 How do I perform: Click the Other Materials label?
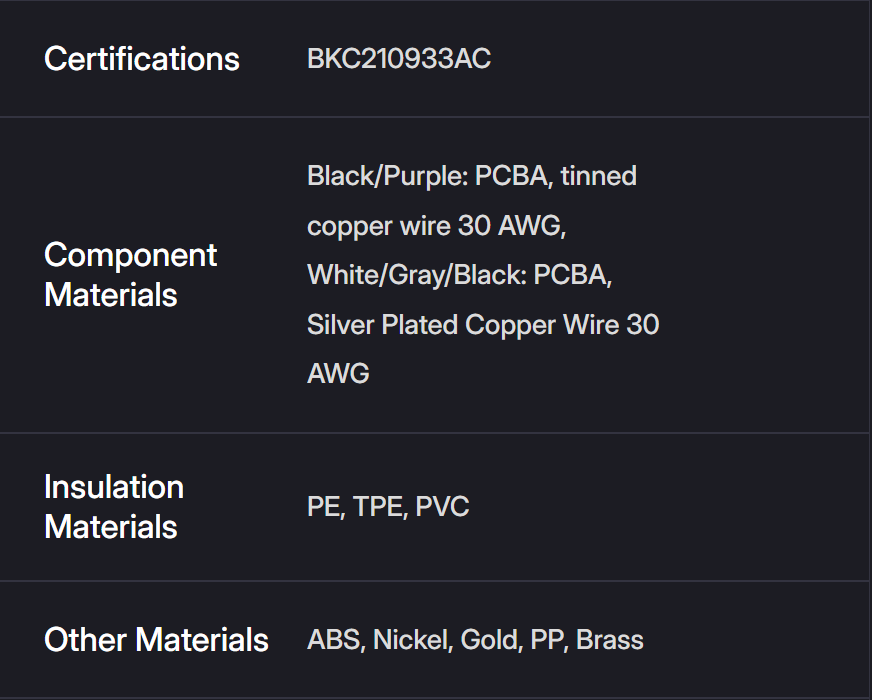[156, 640]
